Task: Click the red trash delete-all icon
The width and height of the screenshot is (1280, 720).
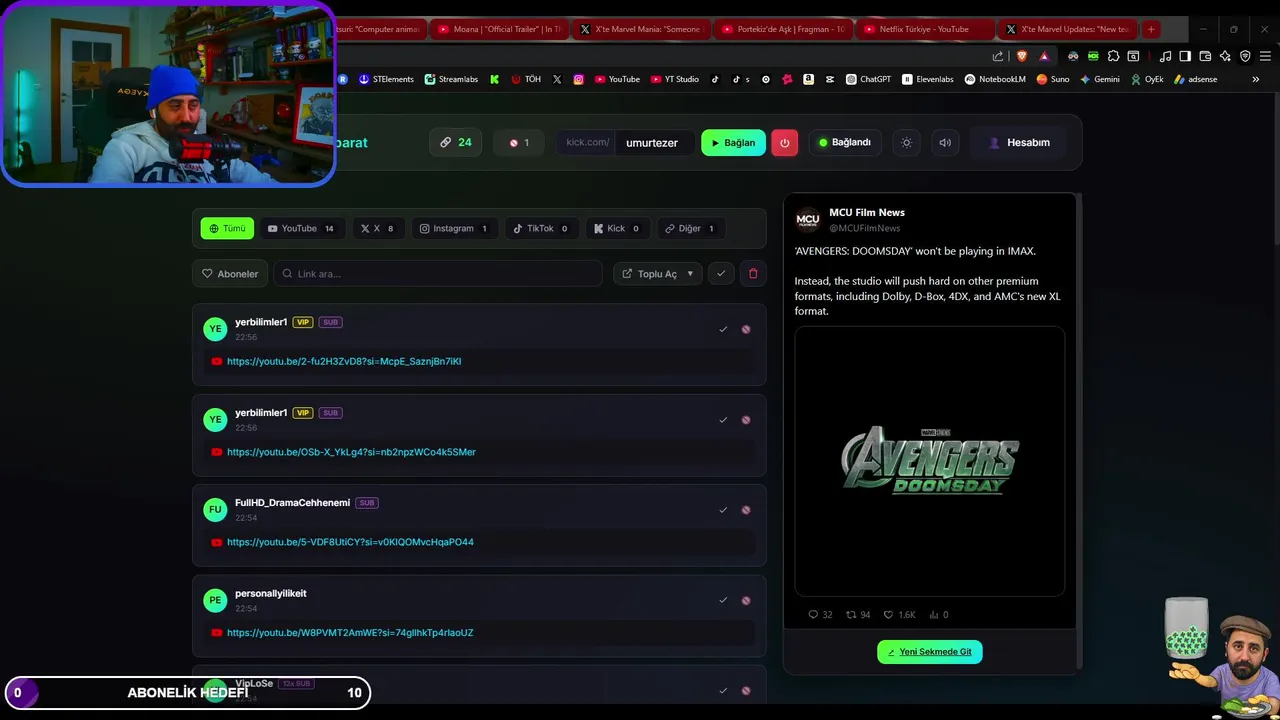Action: pos(753,273)
